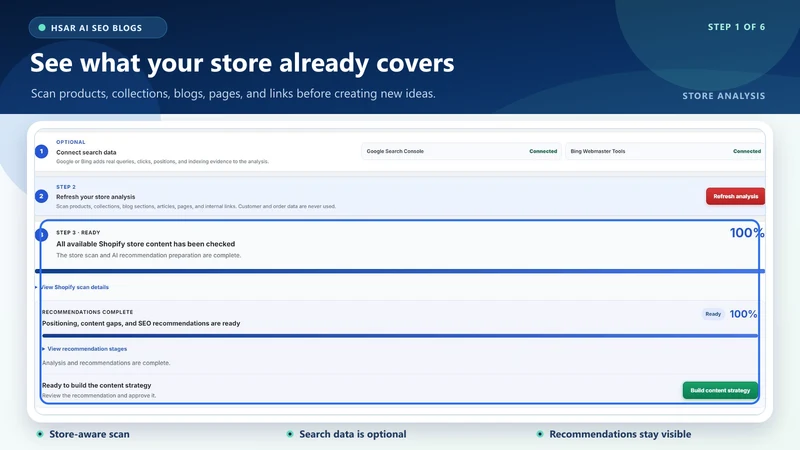Click 'Store-aware scan' bullet text

click(89, 434)
